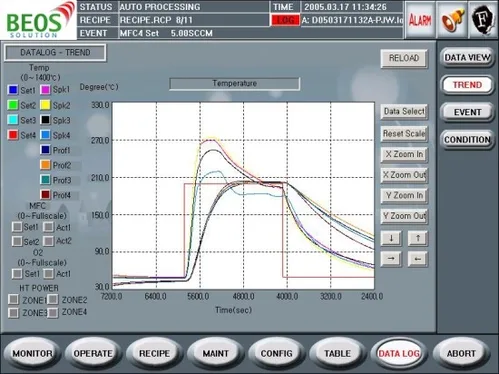The image size is (499, 374).
Task: Click 'MFC4 Set 5.00SCCM' event text
Action: pyautogui.click(x=166, y=33)
